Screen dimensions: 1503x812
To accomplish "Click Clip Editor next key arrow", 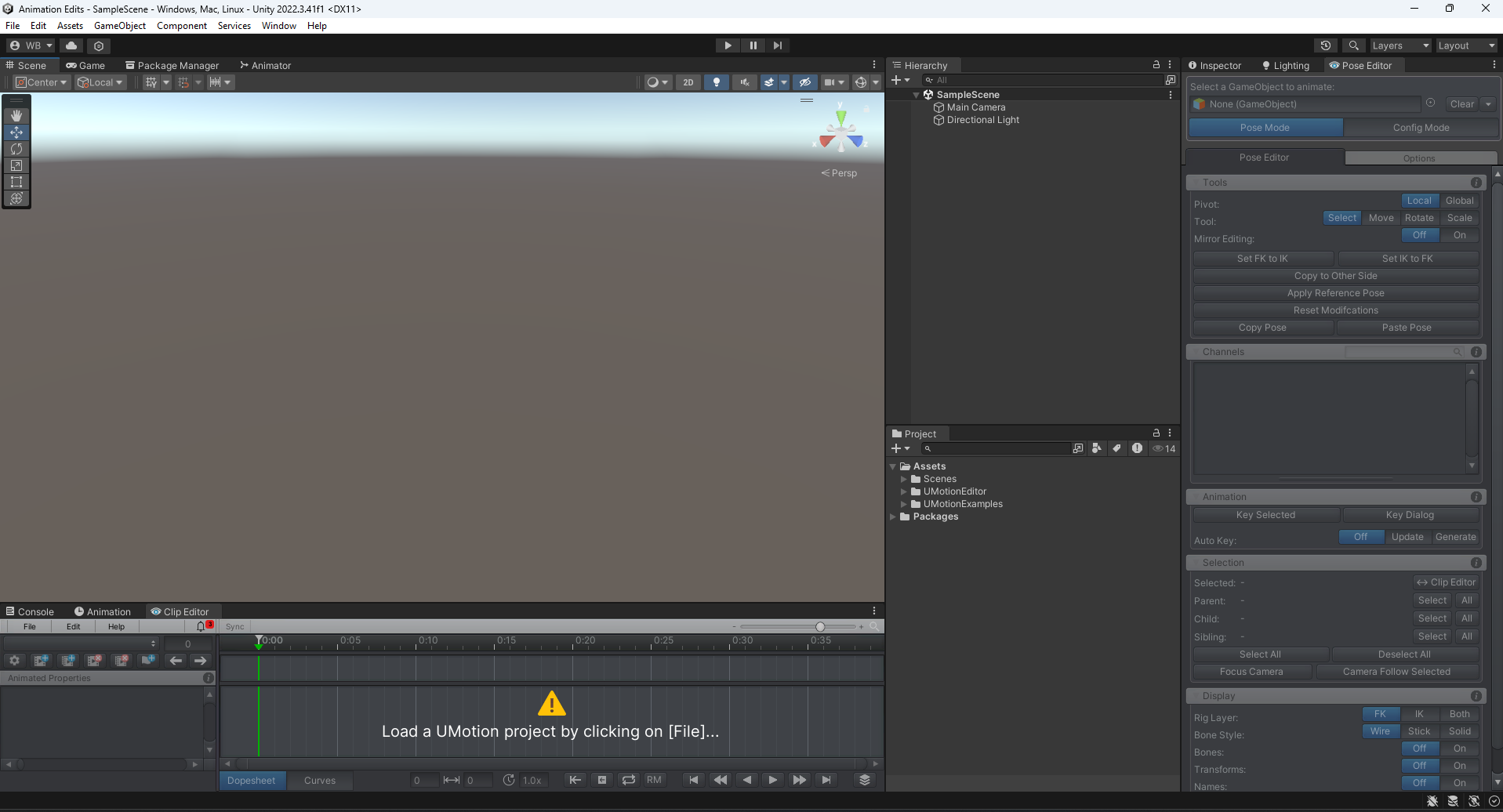I will click(200, 661).
